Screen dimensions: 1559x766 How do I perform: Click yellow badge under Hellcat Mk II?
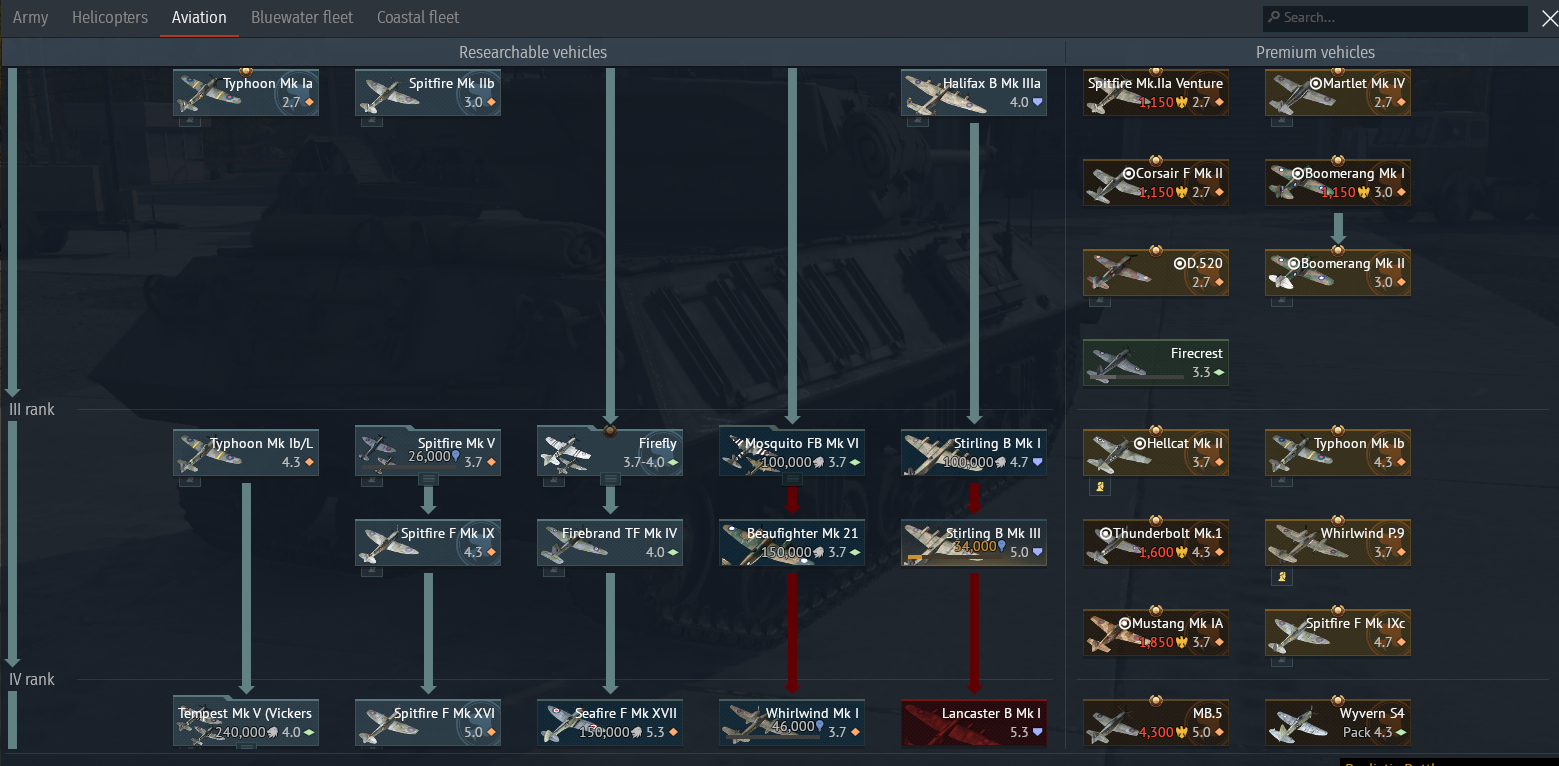coord(1098,487)
